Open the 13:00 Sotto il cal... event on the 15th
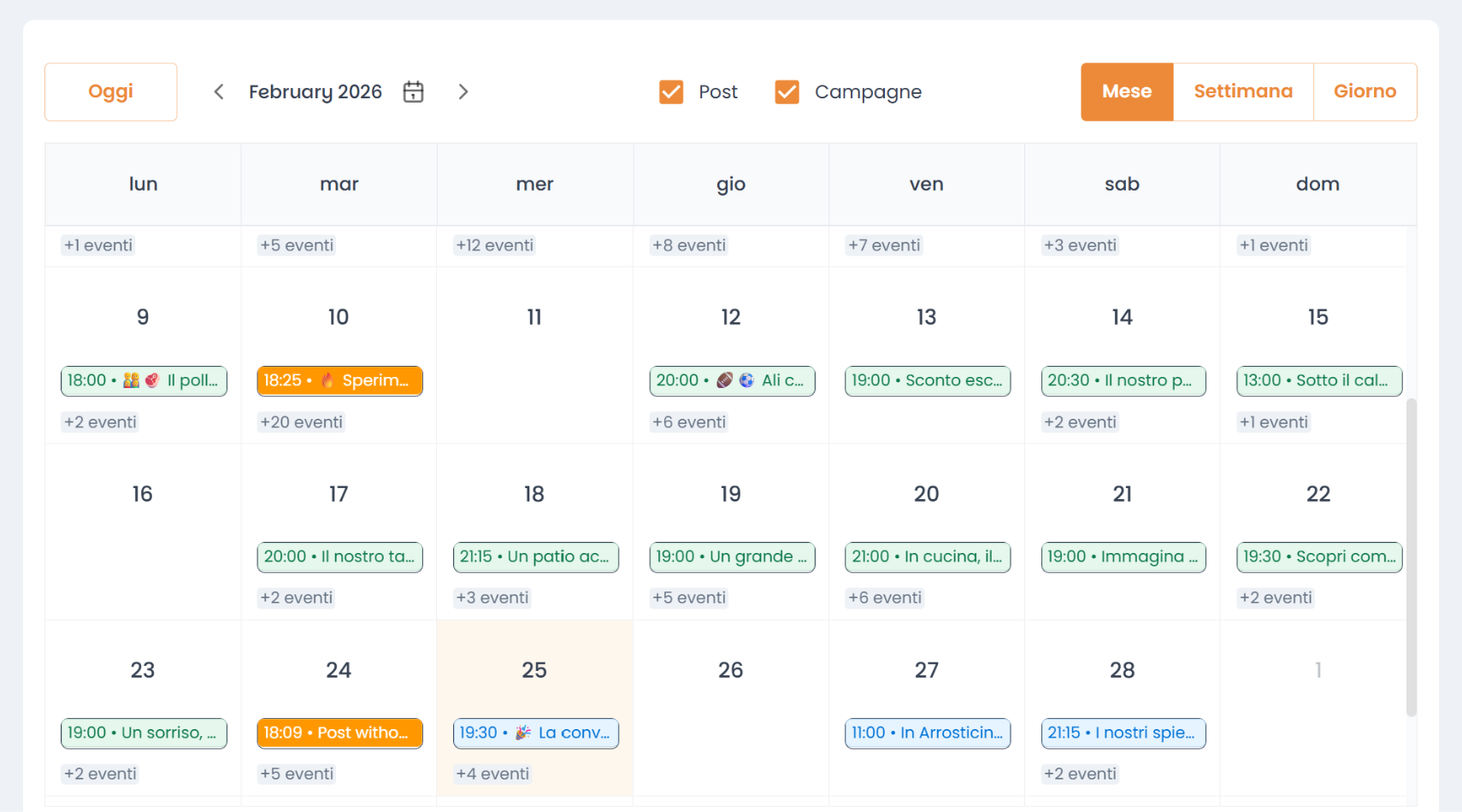The height and width of the screenshot is (812, 1462). tap(1318, 380)
